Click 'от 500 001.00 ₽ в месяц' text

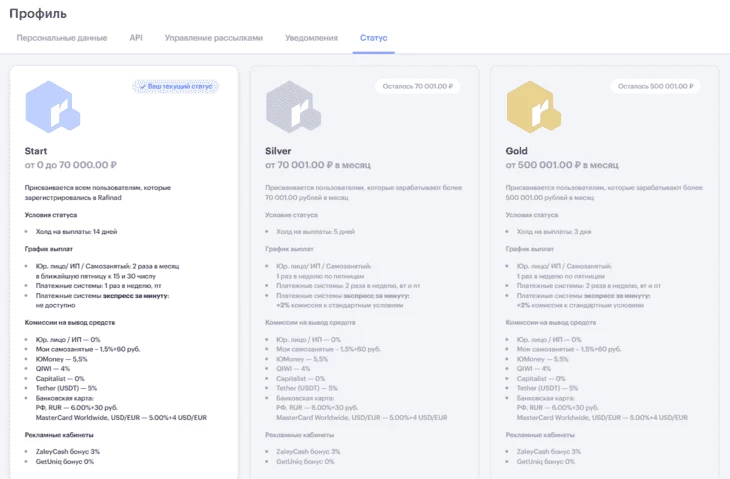tap(562, 165)
